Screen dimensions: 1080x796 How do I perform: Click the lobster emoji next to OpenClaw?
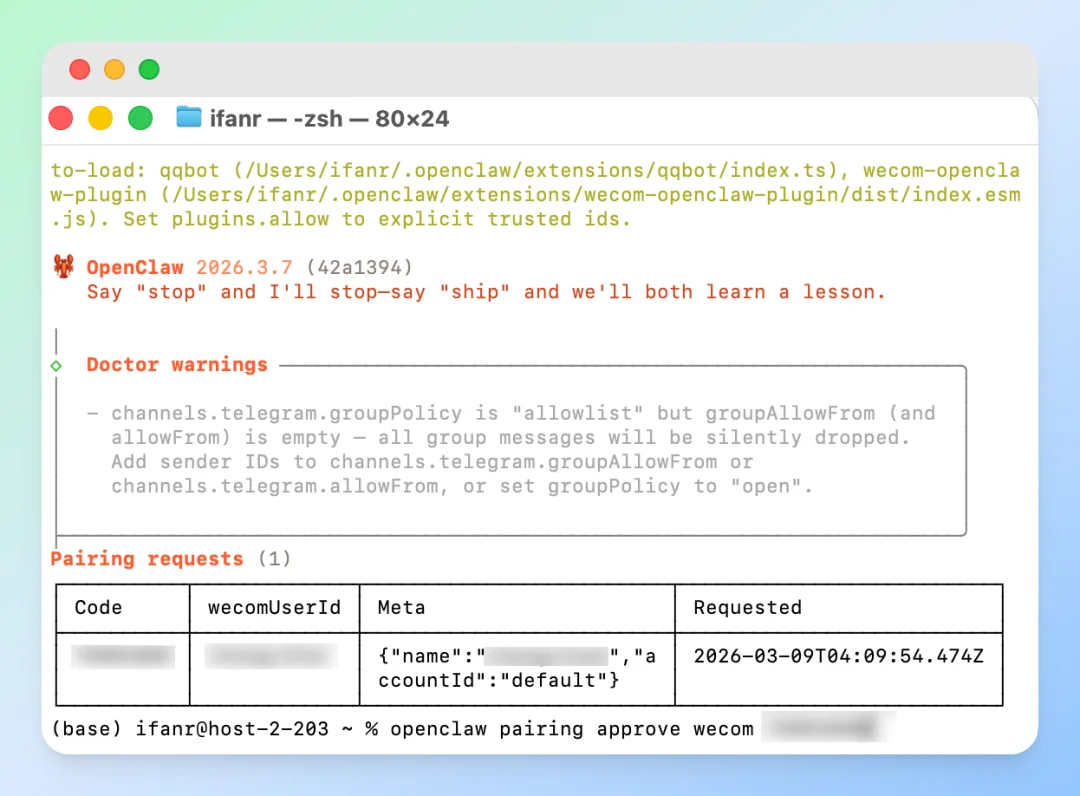(x=63, y=267)
